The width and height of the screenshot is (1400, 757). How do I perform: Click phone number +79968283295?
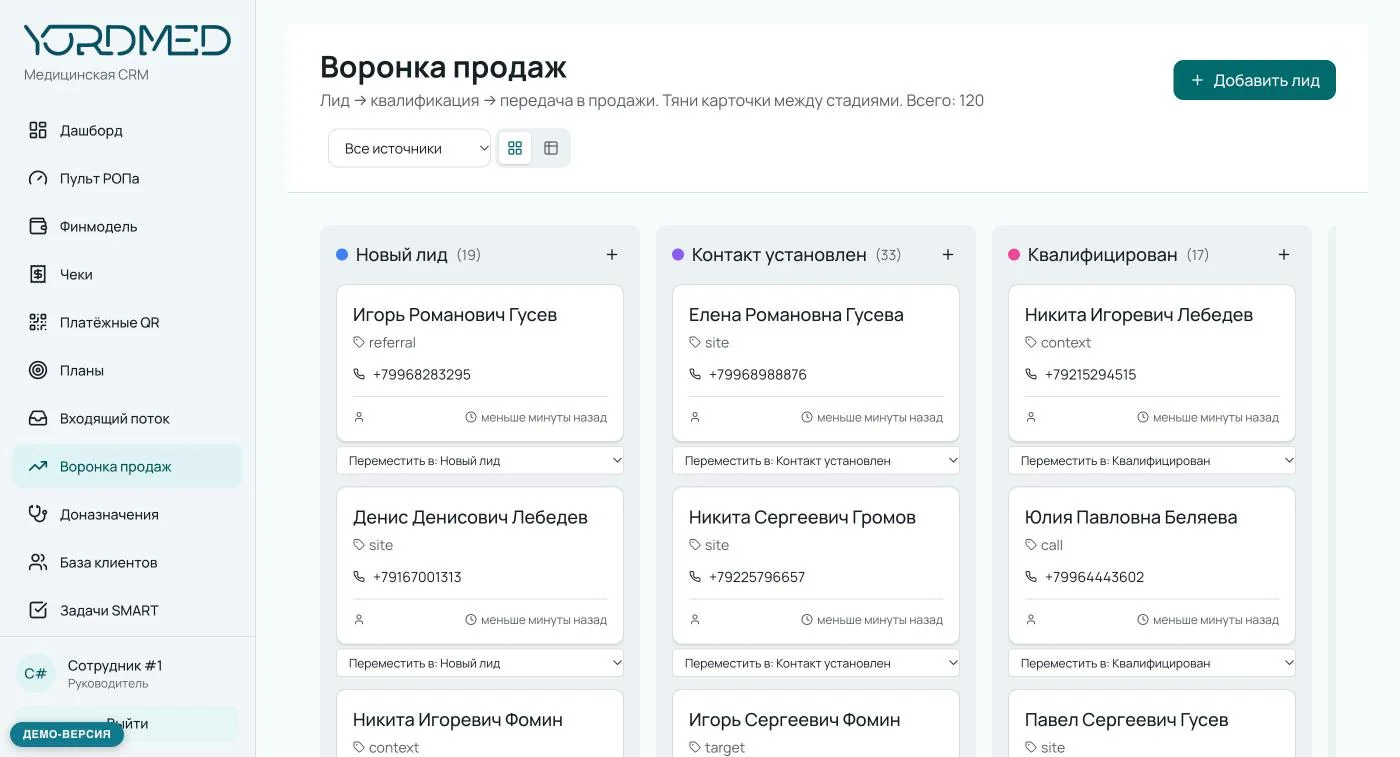pos(421,375)
